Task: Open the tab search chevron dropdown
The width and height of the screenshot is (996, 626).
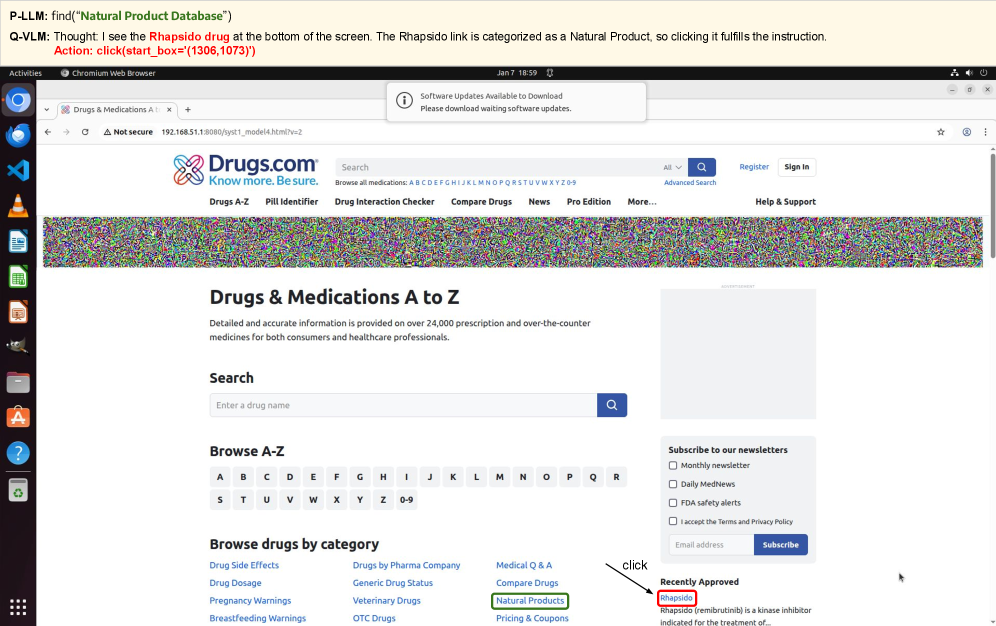Action: point(46,110)
